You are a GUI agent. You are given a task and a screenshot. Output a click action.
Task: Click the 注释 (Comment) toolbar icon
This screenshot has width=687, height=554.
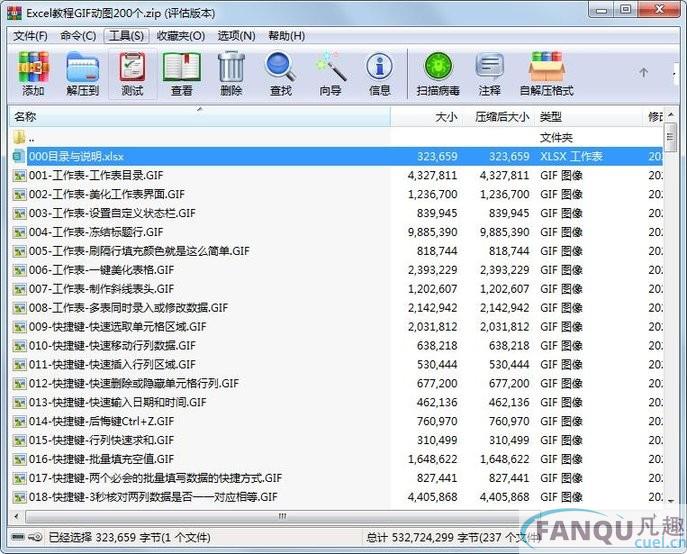(x=489, y=67)
